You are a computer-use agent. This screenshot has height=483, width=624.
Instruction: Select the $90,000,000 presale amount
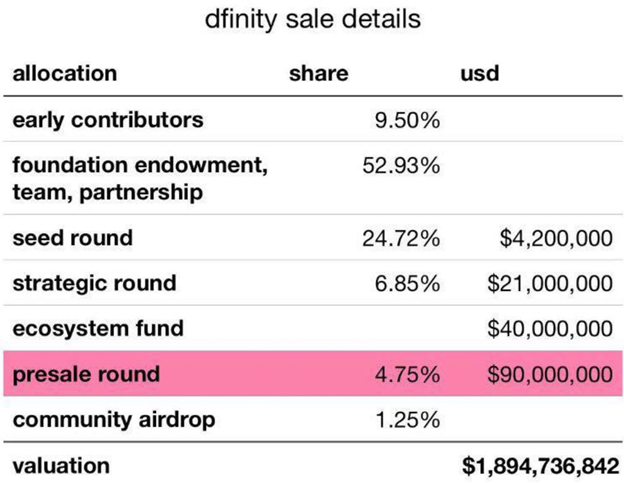(550, 374)
